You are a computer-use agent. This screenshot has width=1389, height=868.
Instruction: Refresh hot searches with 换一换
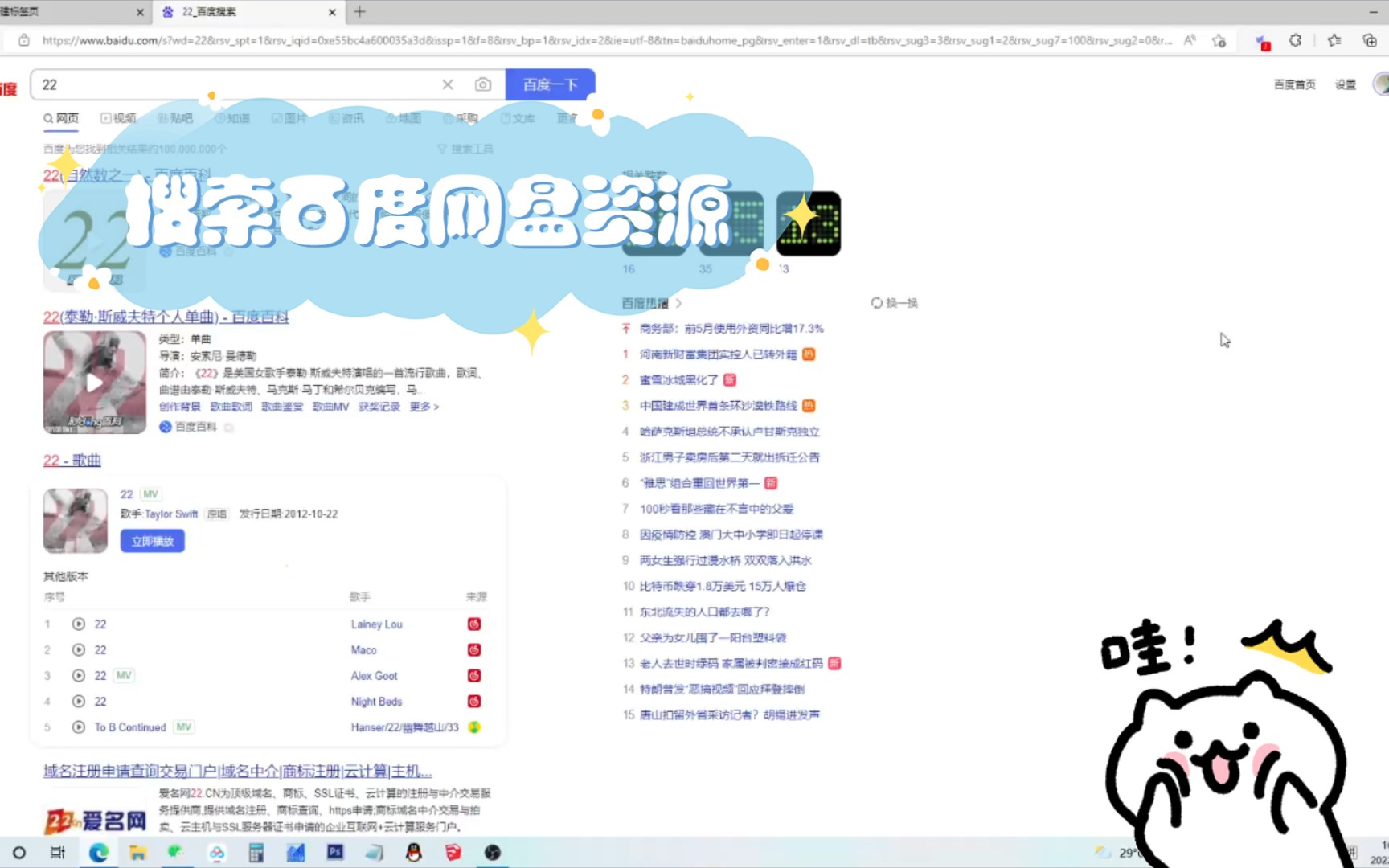click(894, 303)
